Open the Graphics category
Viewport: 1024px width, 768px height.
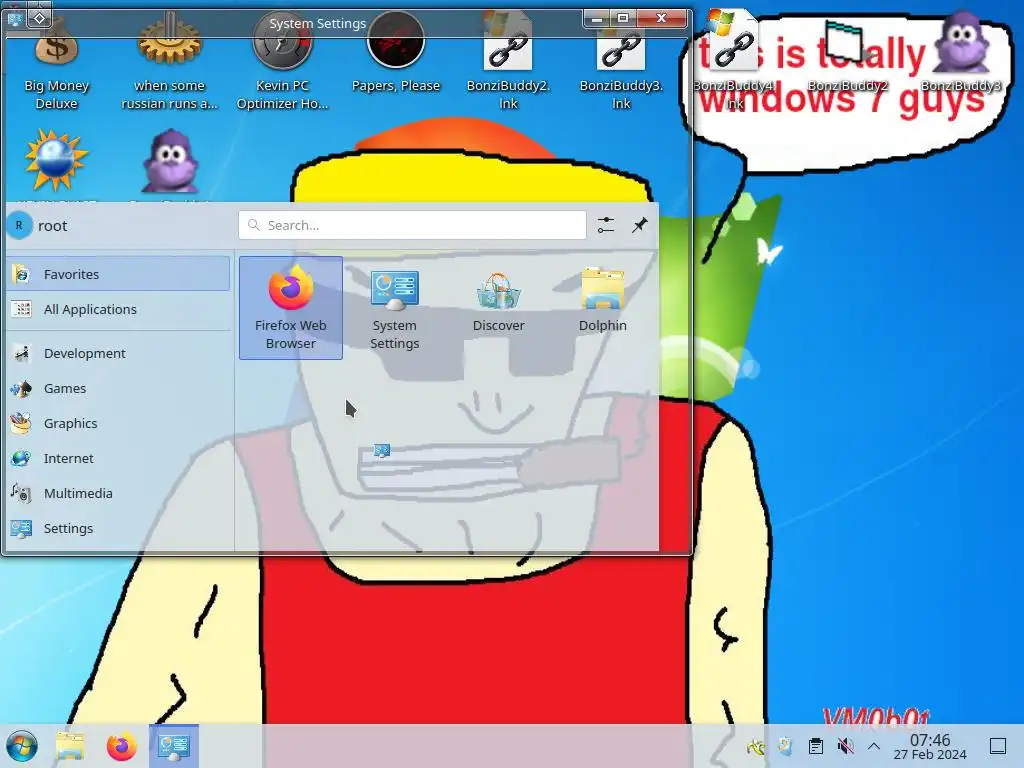[118, 423]
